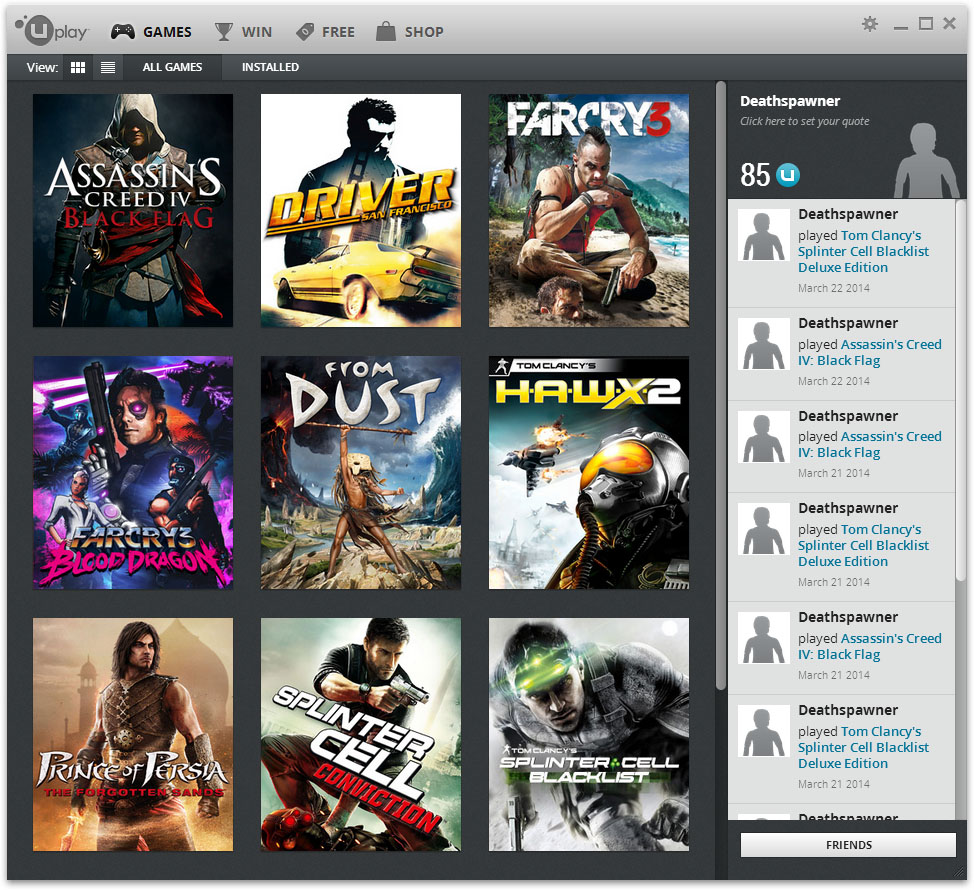
Task: Click the 85 Uplay units count
Action: pyautogui.click(x=755, y=175)
